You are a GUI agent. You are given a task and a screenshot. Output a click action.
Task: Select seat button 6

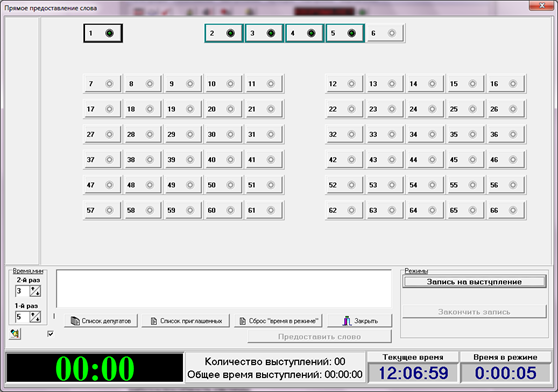[x=385, y=33]
